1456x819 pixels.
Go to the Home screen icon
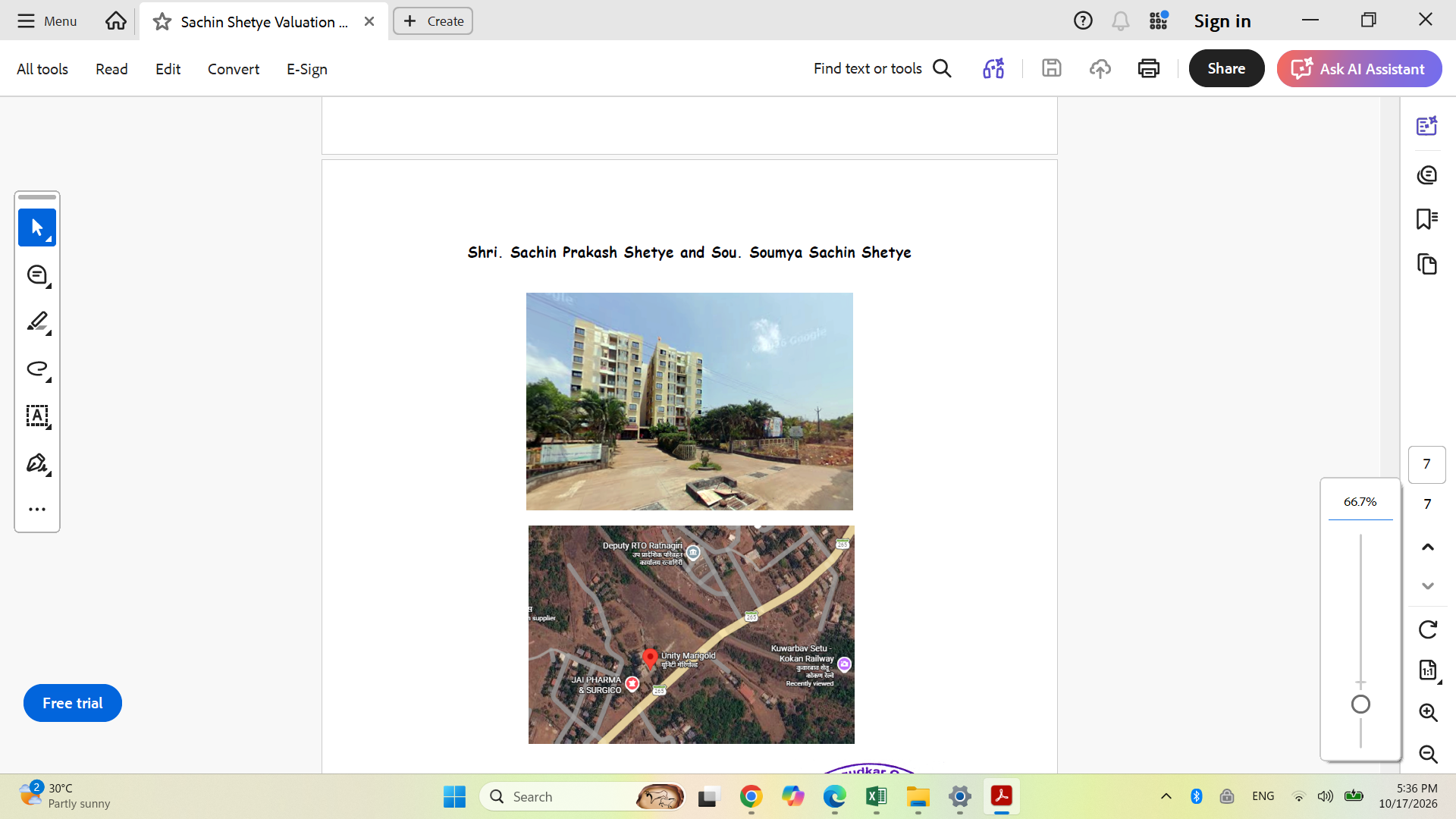(x=116, y=20)
